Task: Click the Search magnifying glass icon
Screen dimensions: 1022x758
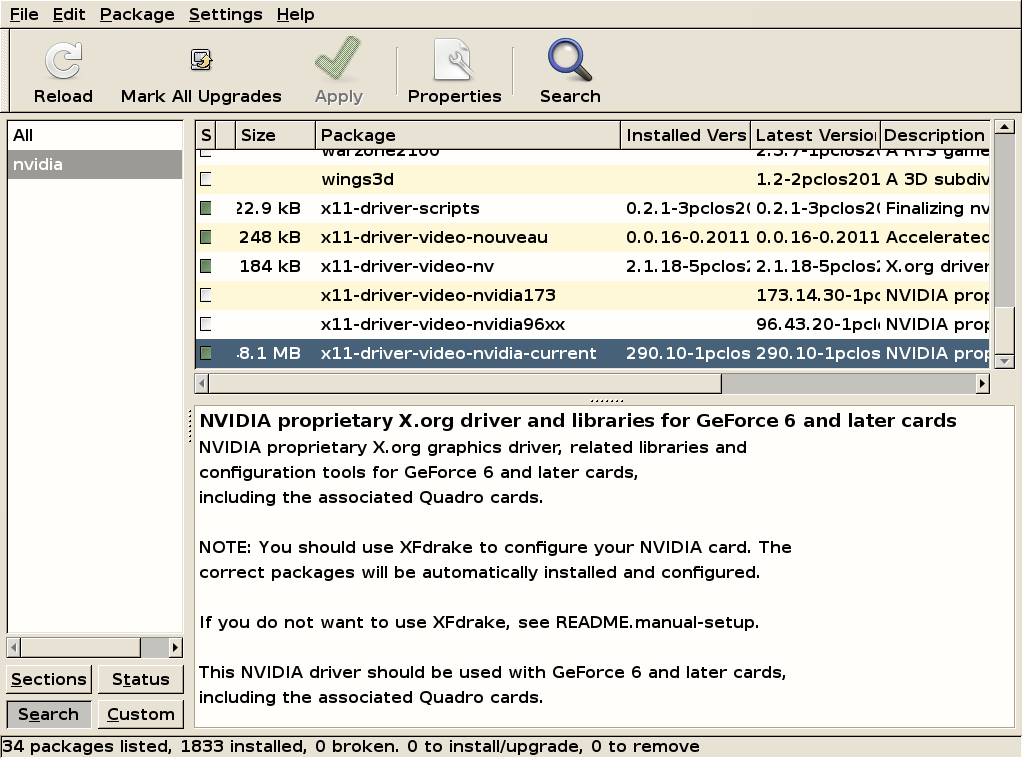Action: point(570,61)
